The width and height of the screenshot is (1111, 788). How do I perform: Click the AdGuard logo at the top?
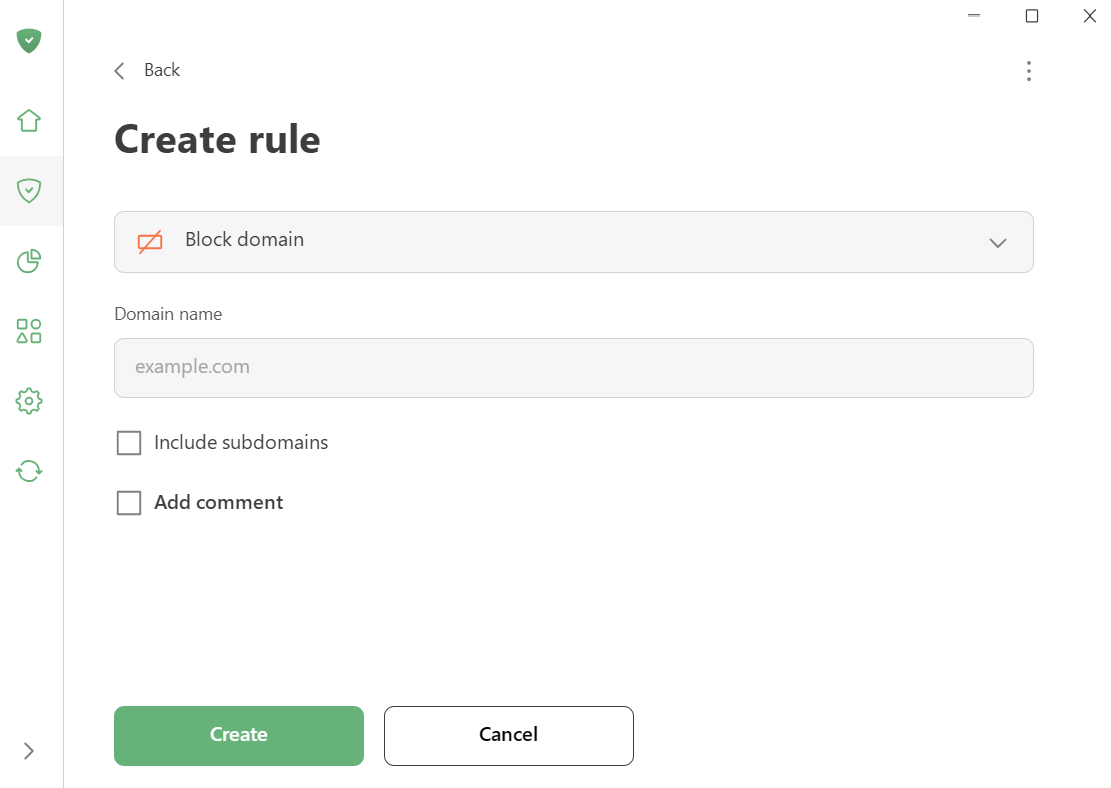click(x=29, y=41)
